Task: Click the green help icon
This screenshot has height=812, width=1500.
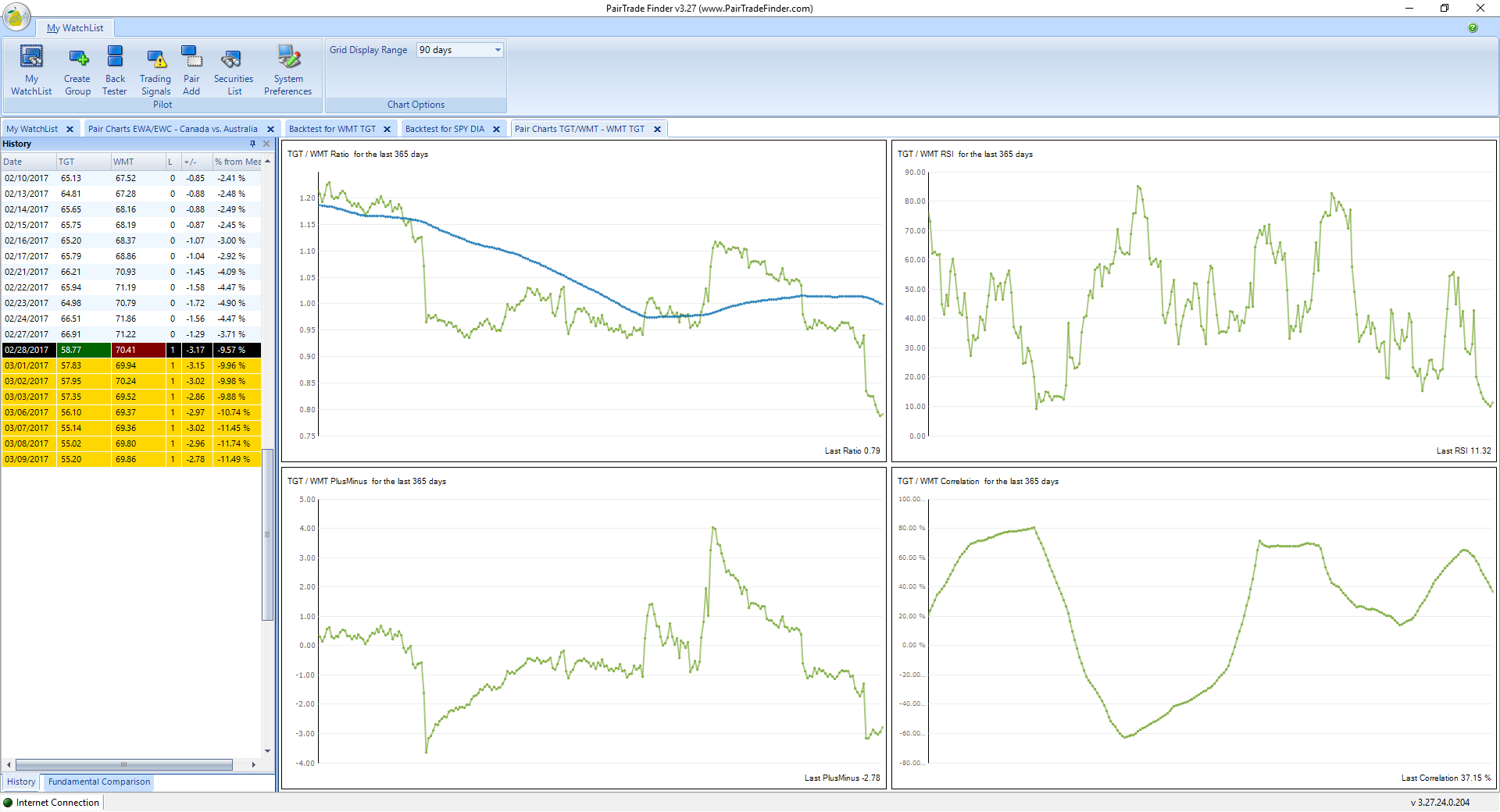Action: tap(1473, 28)
